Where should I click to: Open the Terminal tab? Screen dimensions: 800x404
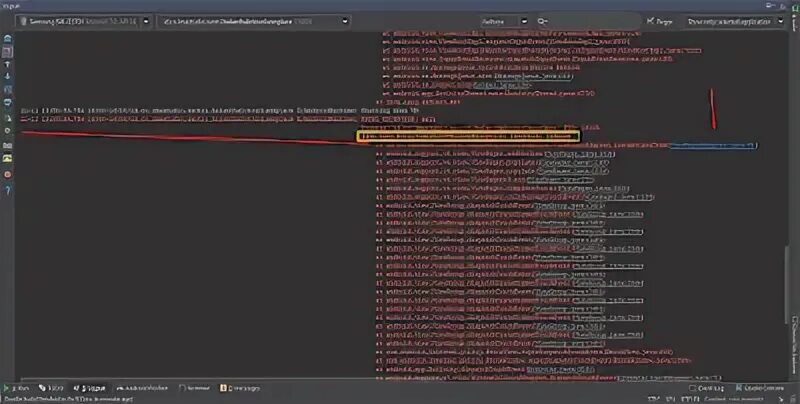[194, 388]
